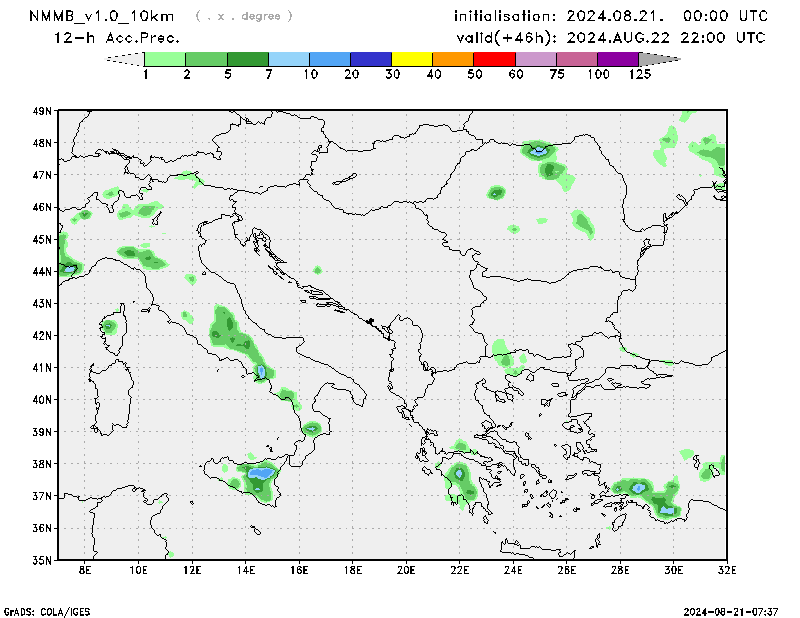The width and height of the screenshot is (800, 618).
Task: Select the red 50–60 legend swatch
Action: (494, 59)
